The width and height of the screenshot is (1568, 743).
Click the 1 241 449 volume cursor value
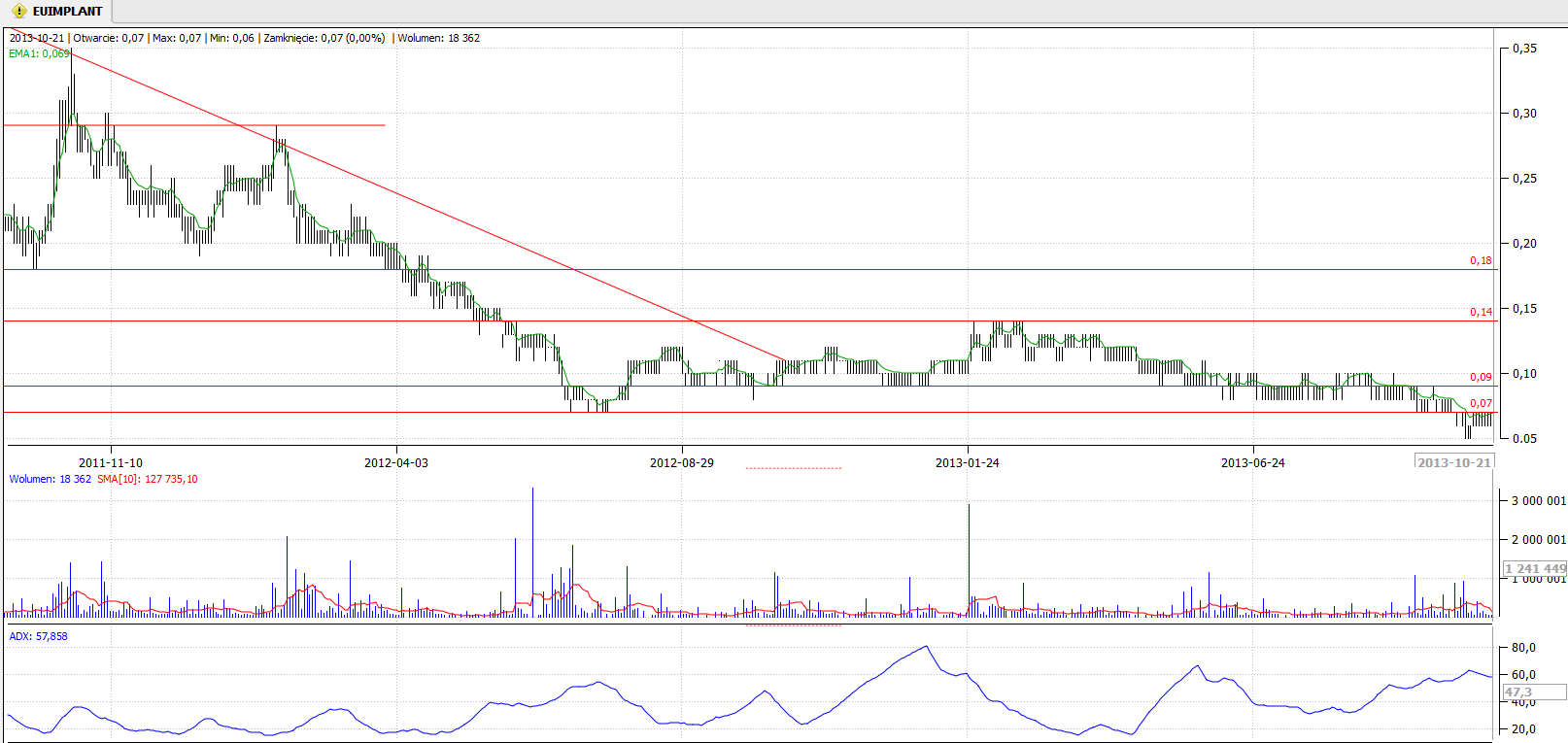click(x=1535, y=568)
